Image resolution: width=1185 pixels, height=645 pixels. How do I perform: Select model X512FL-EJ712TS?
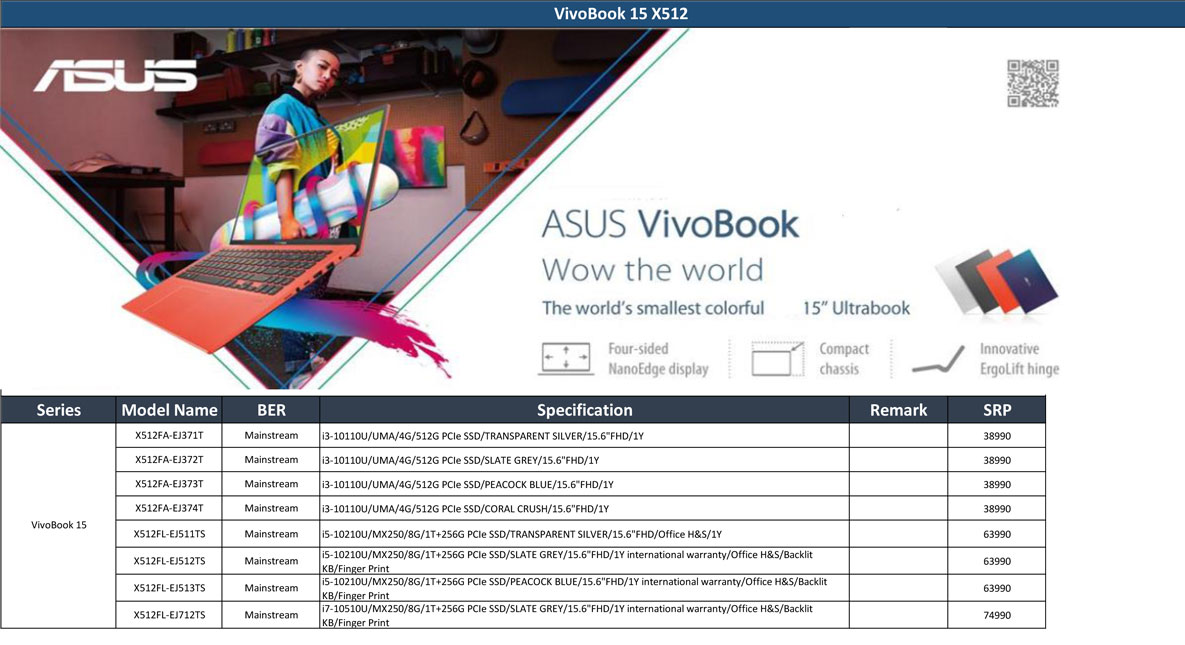point(169,615)
